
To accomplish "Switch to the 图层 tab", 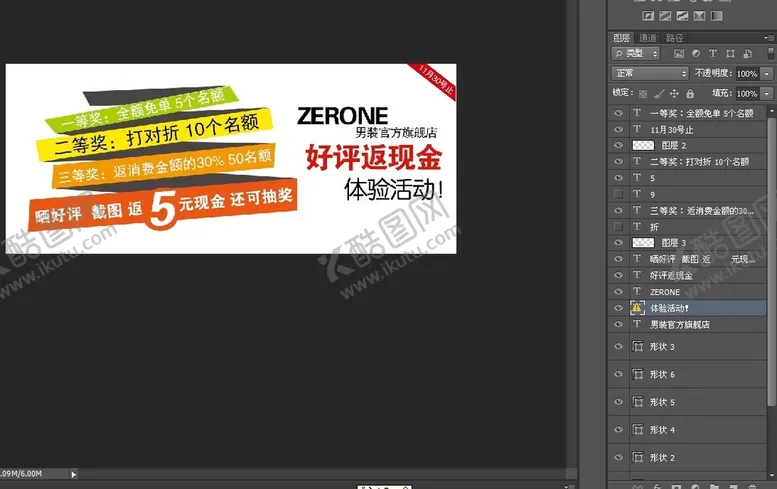I will [621, 38].
